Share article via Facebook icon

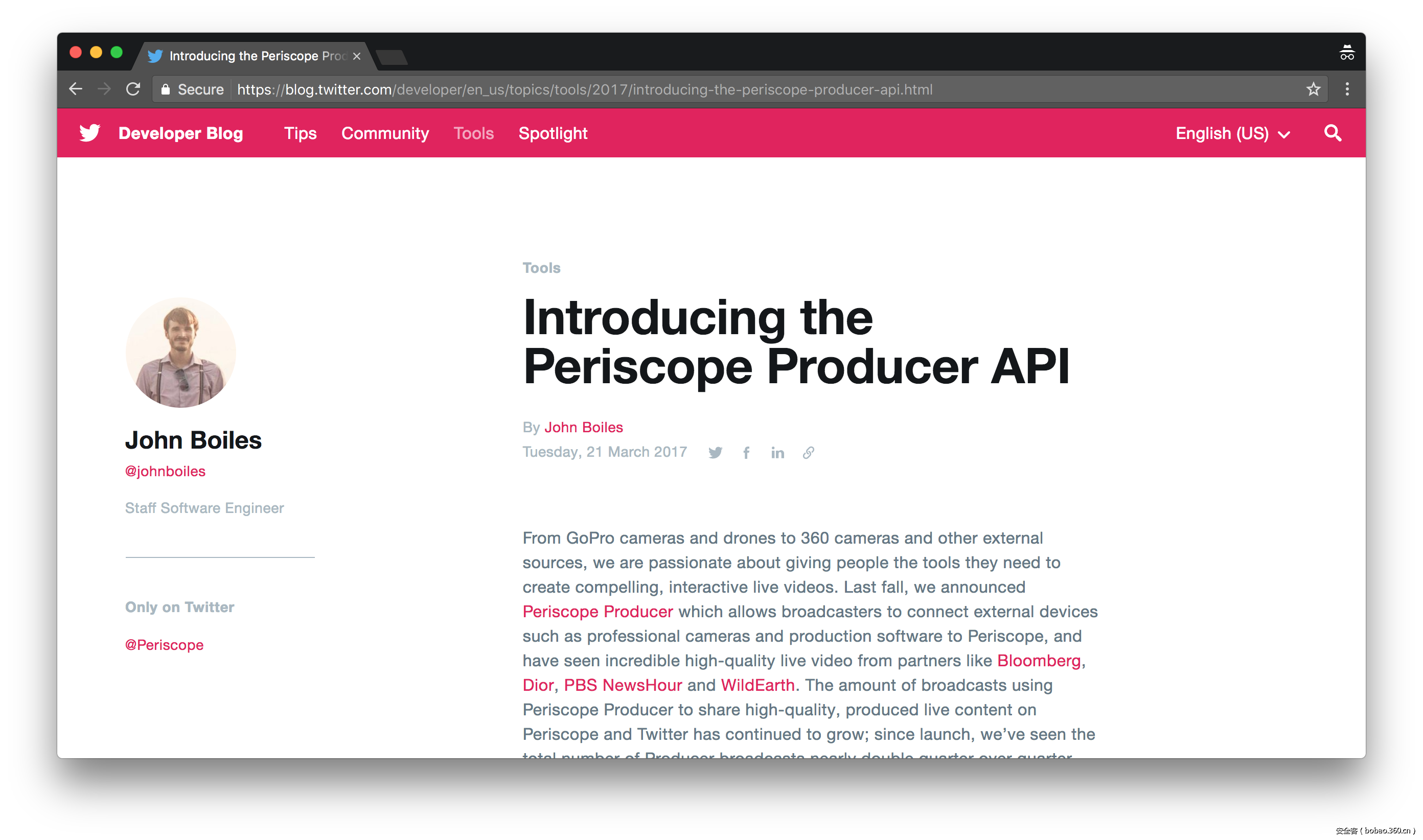[746, 452]
